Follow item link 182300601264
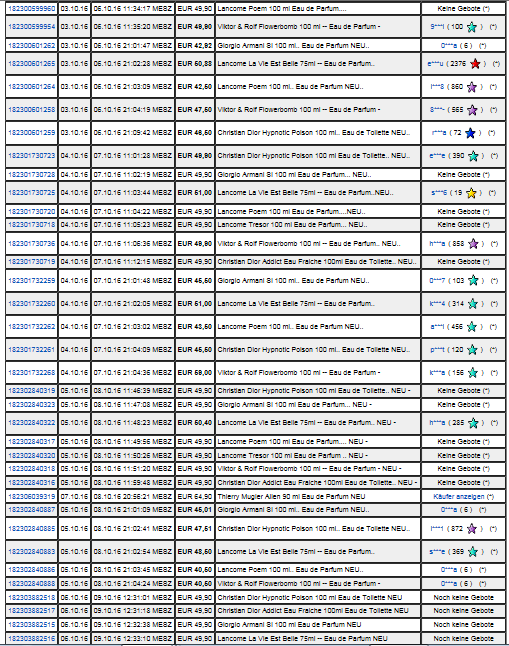509x646 pixels. click(x=32, y=87)
